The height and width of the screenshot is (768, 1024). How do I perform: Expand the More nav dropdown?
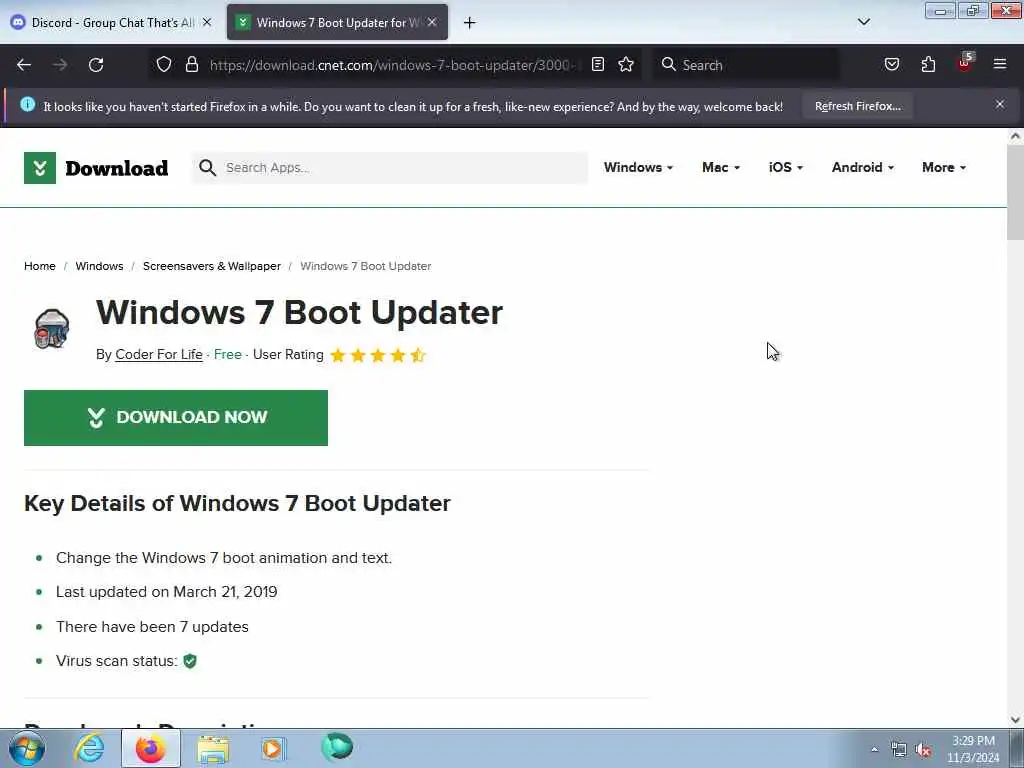point(944,167)
